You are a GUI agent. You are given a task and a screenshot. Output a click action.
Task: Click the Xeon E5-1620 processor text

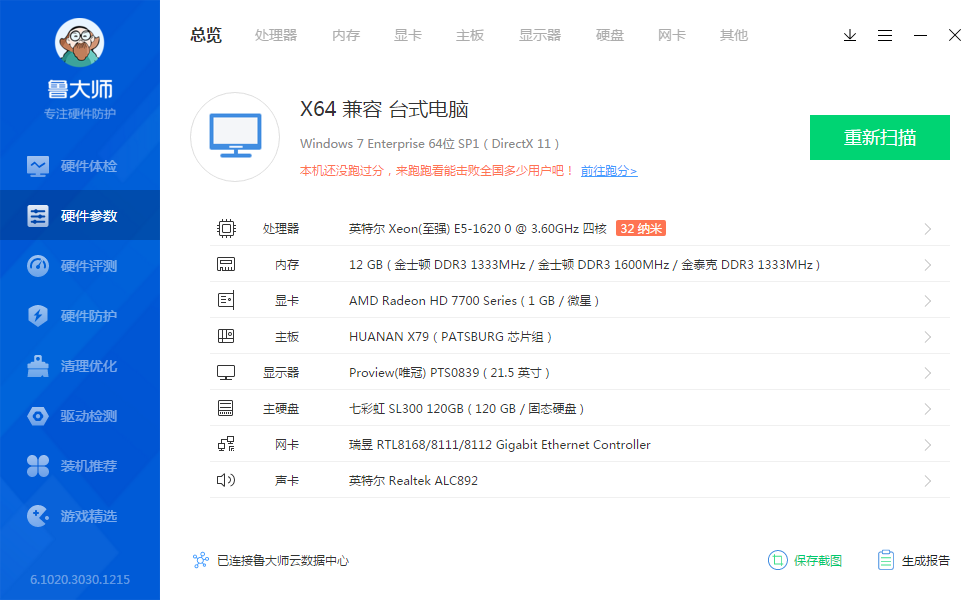(x=478, y=229)
